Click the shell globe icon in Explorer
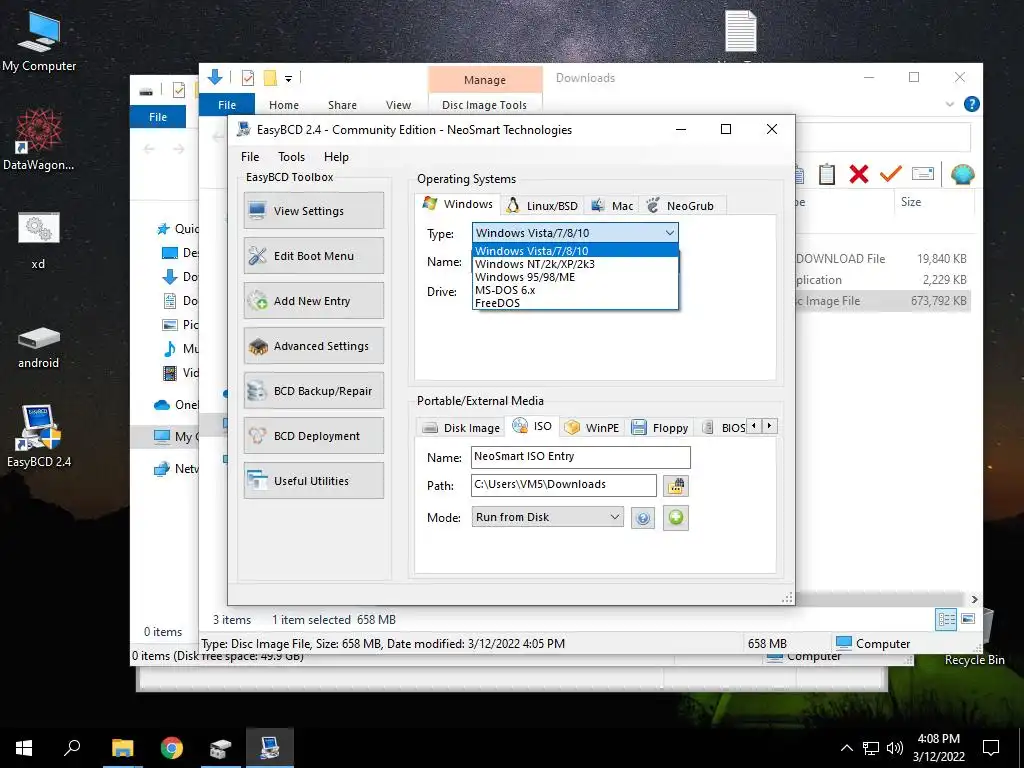Viewport: 1024px width, 768px height. pyautogui.click(x=963, y=174)
